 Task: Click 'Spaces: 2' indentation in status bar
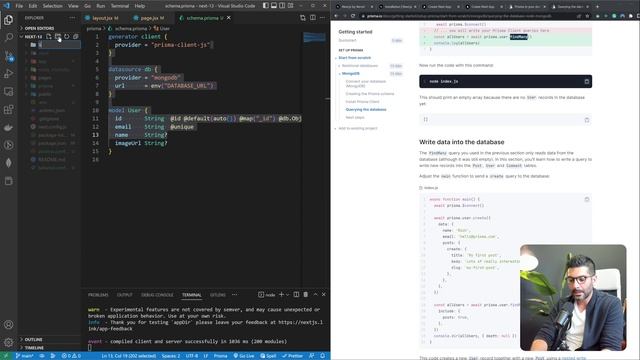click(171, 356)
